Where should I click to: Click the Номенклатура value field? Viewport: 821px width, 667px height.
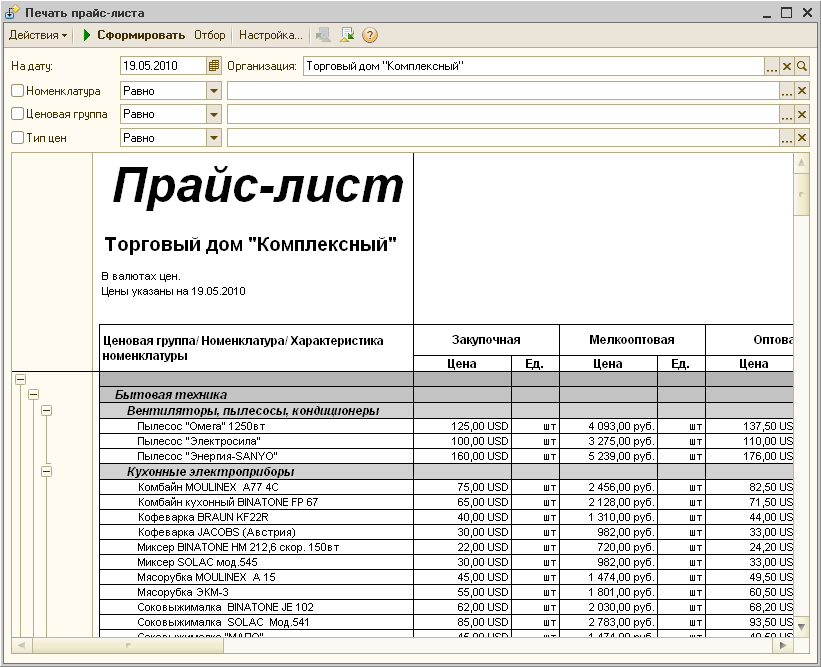(503, 91)
